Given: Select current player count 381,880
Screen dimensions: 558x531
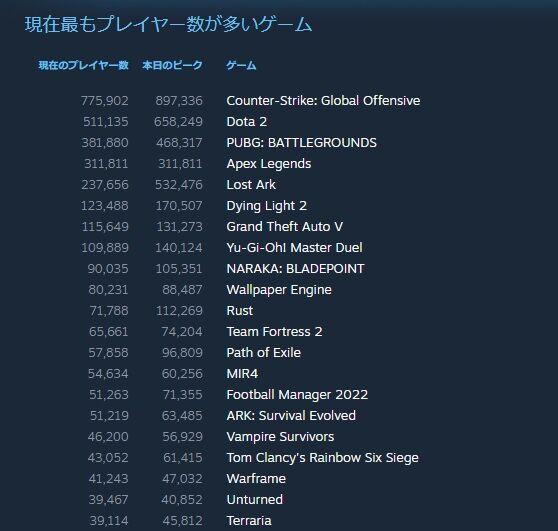Looking at the screenshot, I should (x=105, y=143).
